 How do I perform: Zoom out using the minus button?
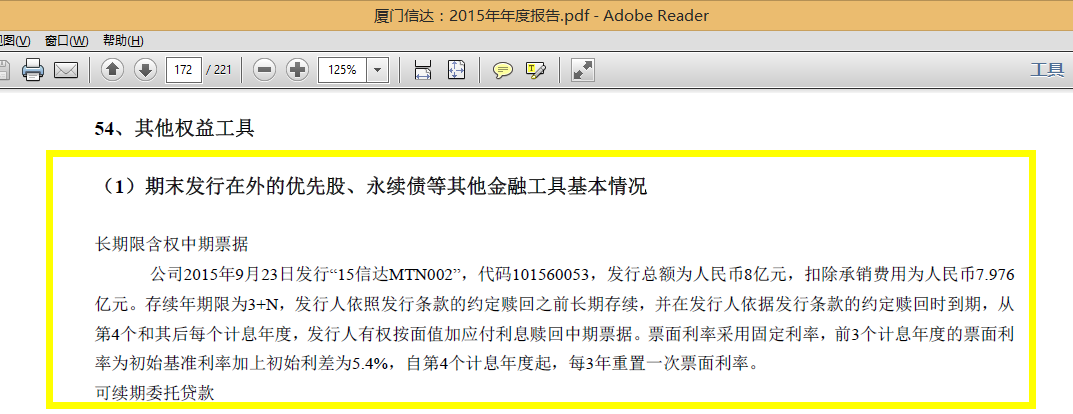(265, 70)
